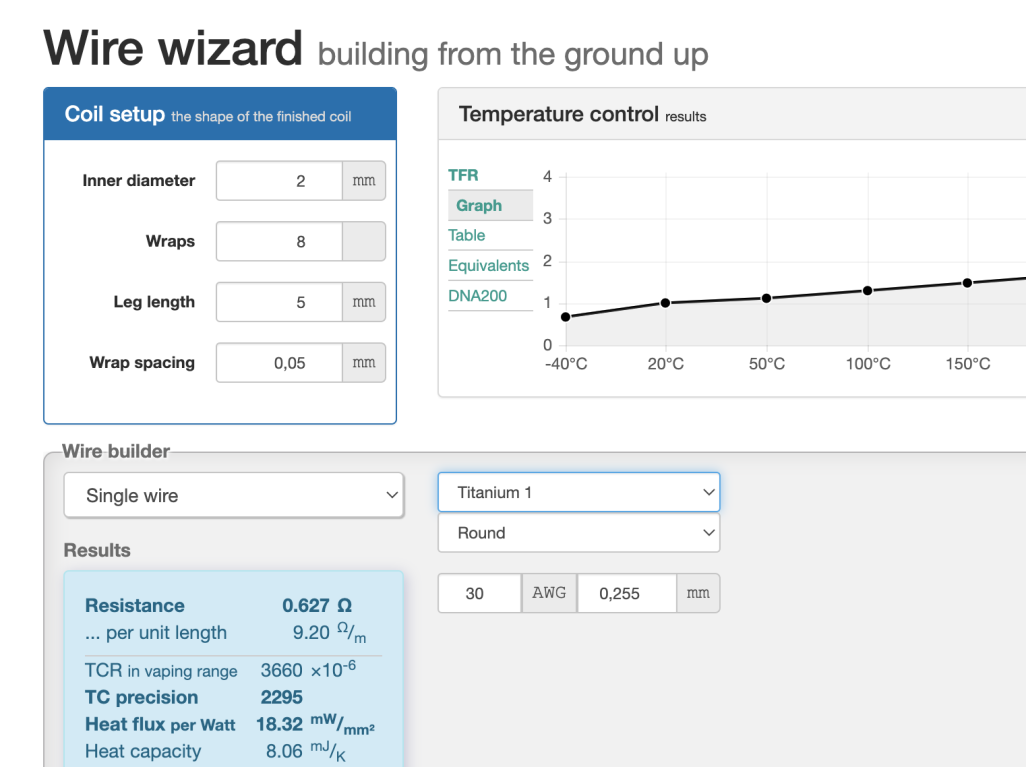Click the 150°C data point on graph
1026x767 pixels.
967,283
